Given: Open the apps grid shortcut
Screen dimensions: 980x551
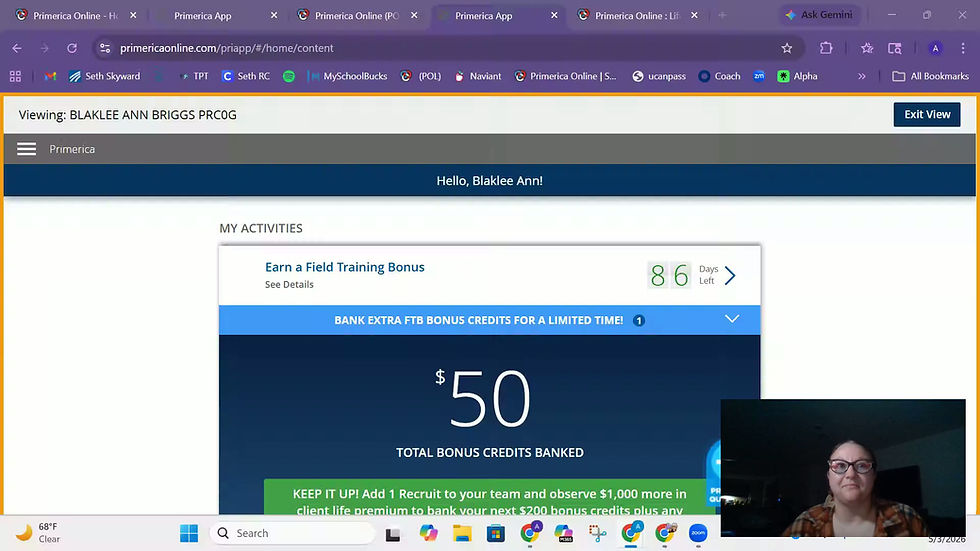Looking at the screenshot, I should 16,76.
